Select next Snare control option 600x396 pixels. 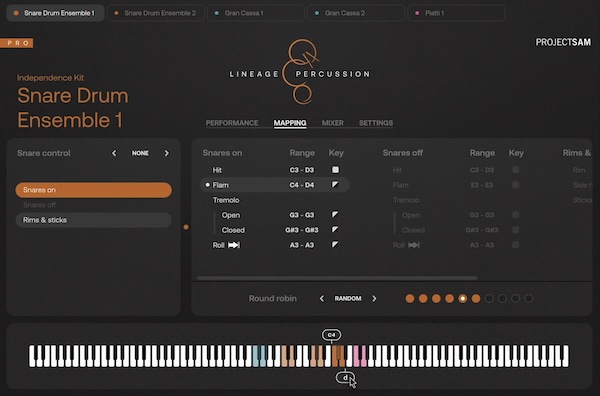point(166,153)
